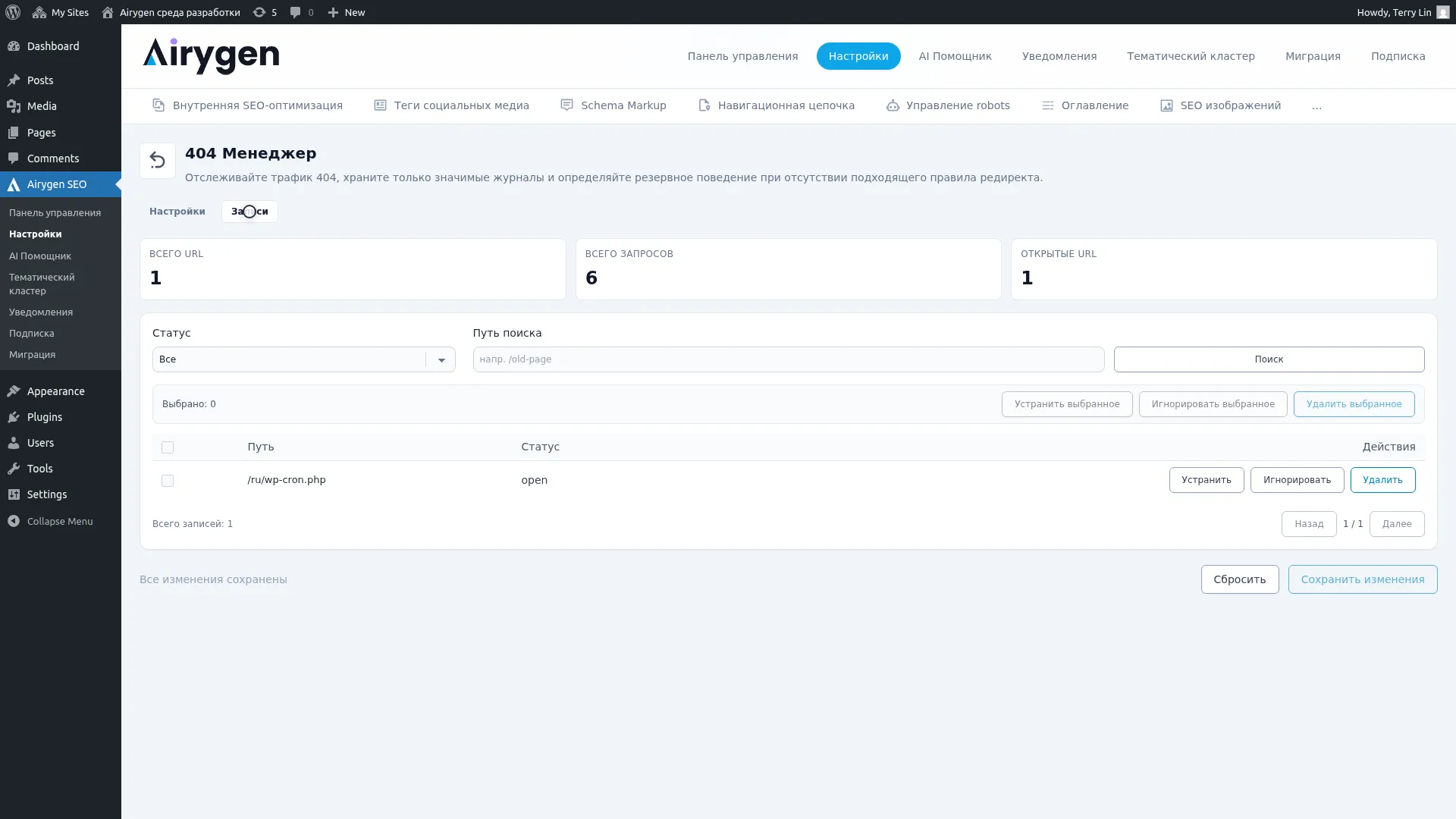
Task: Click Игнорировать for /ru/wp-cron.php
Action: click(1297, 480)
